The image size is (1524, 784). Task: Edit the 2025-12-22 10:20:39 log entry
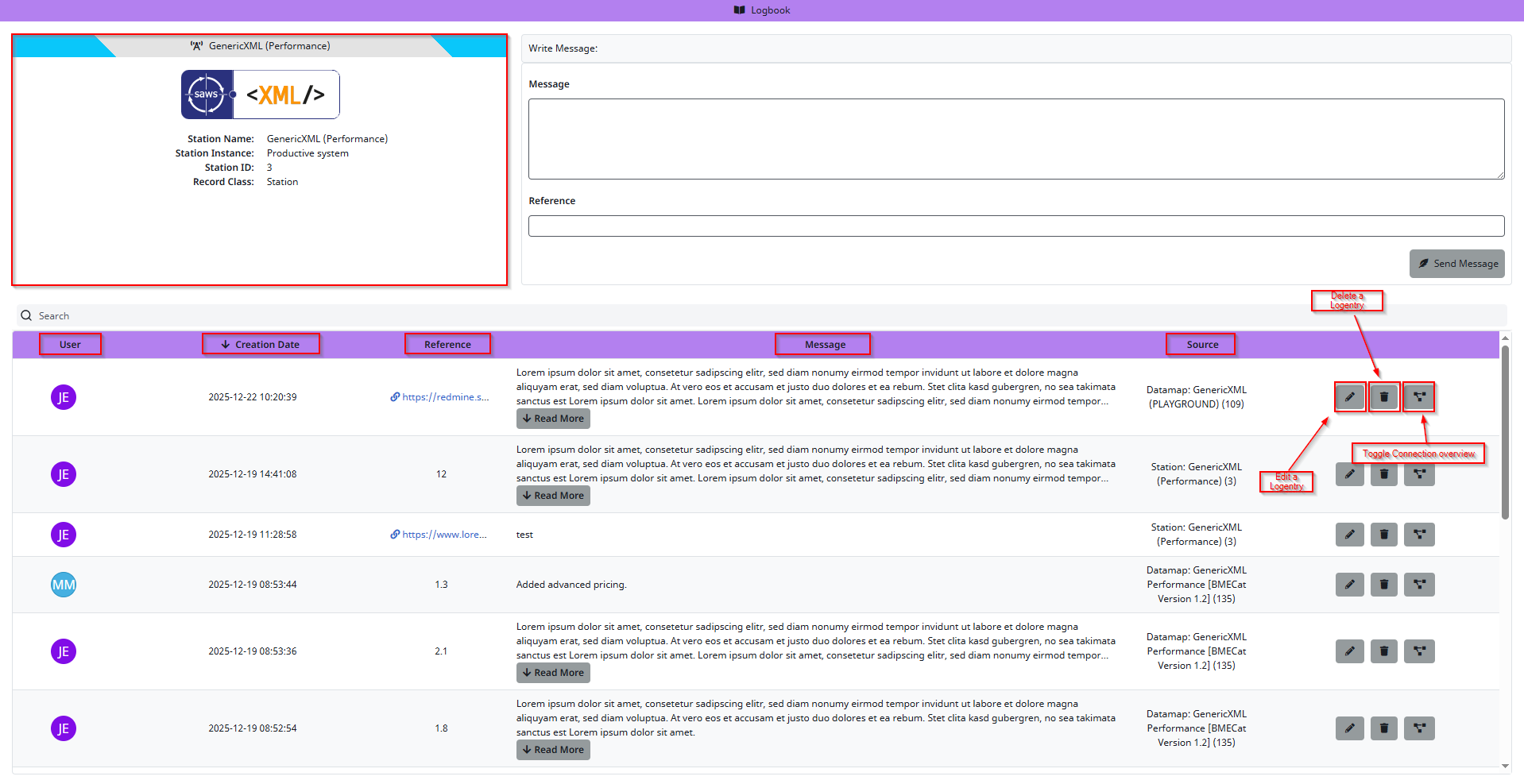pos(1349,397)
